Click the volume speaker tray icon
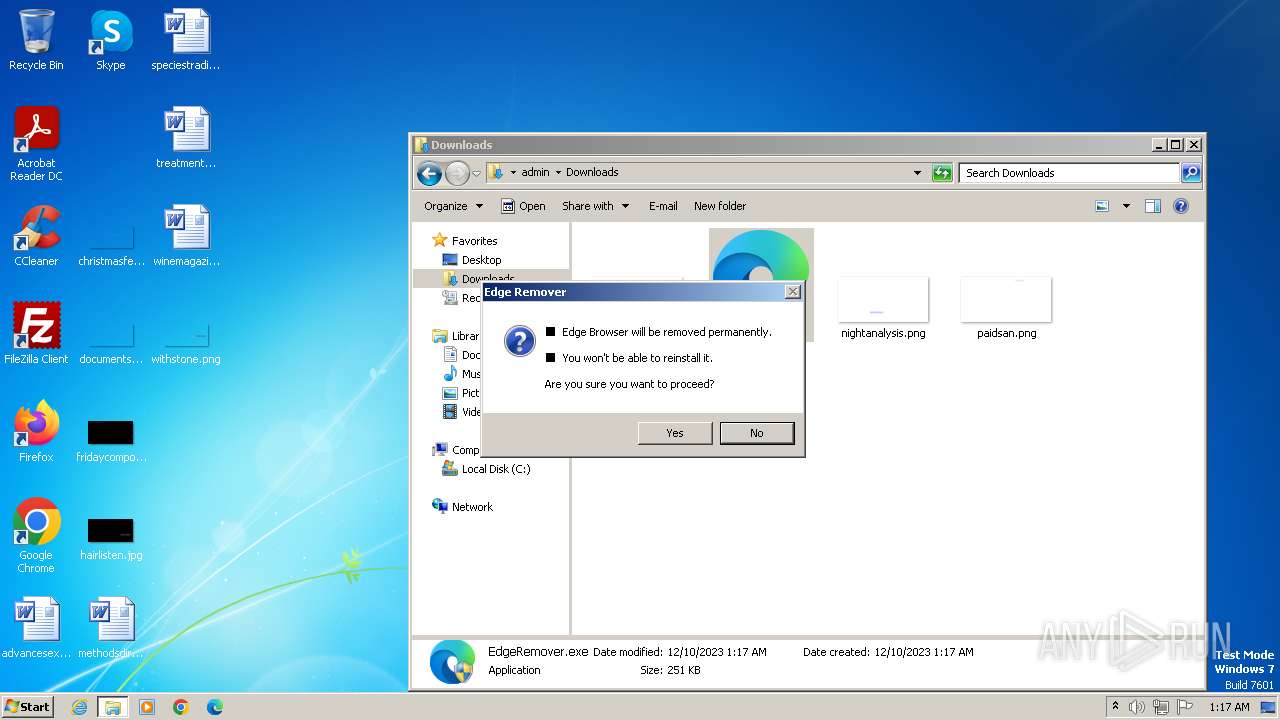Image resolution: width=1280 pixels, height=720 pixels. coord(1137,707)
